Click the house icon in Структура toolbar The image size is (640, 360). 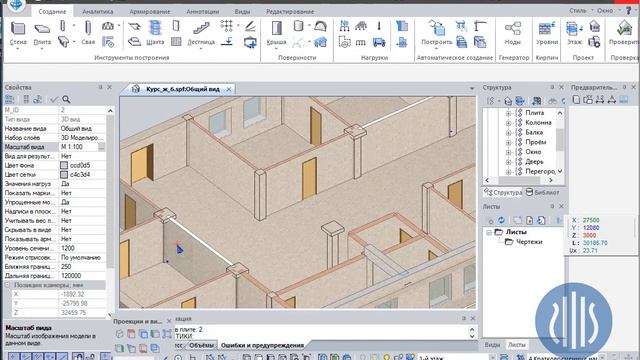[x=508, y=100]
